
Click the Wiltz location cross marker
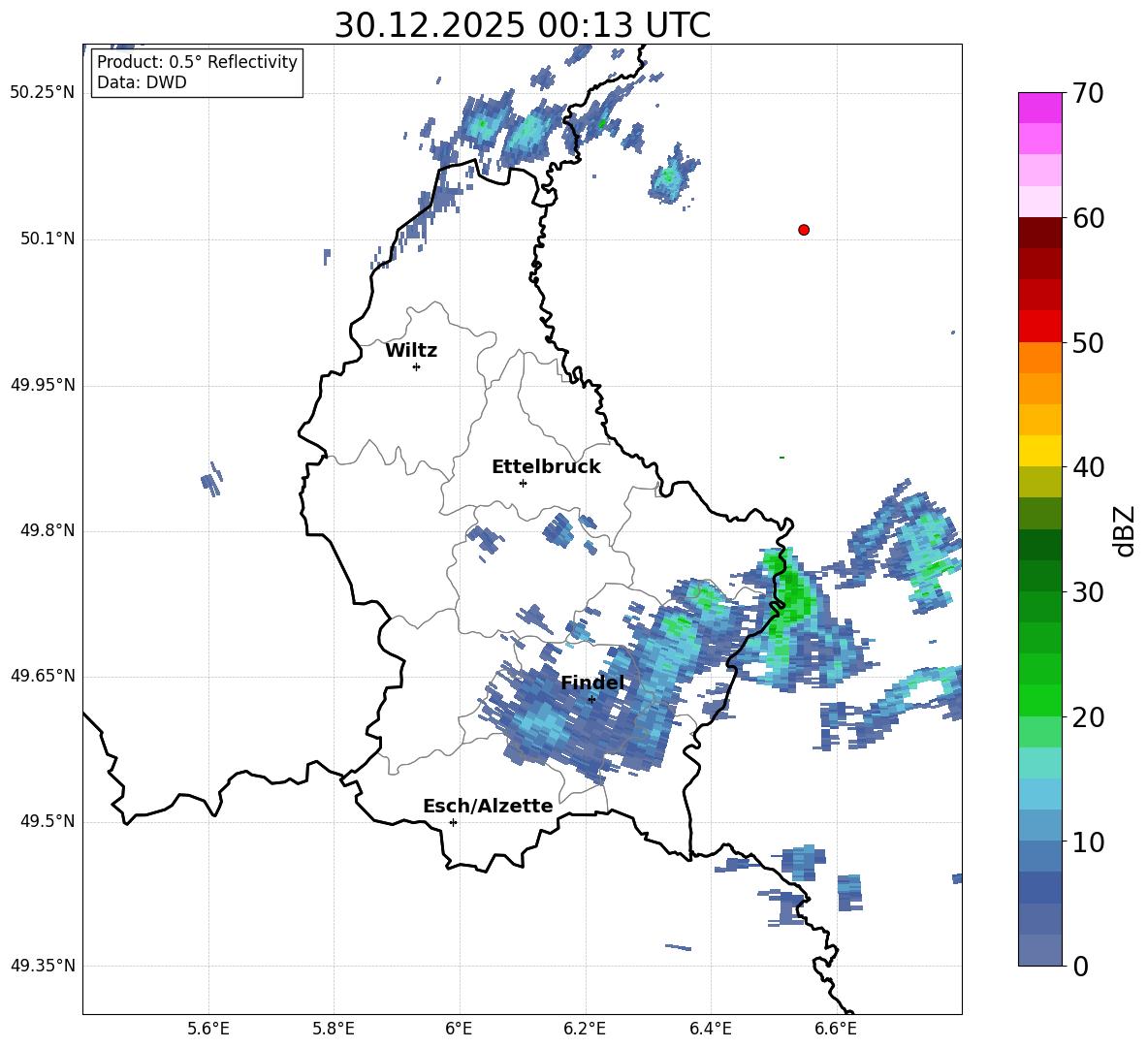click(x=417, y=366)
